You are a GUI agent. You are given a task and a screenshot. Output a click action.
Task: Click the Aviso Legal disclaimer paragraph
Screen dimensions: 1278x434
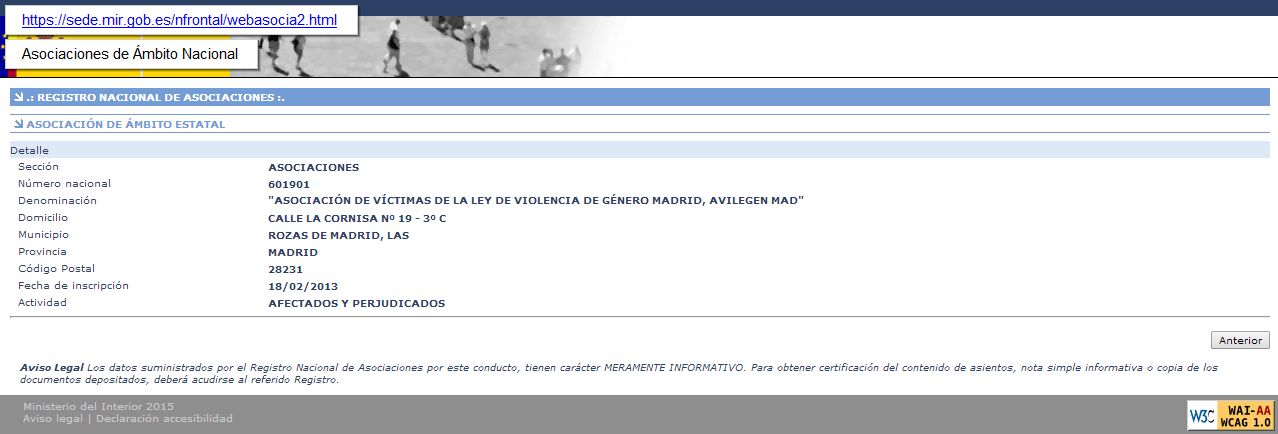click(x=620, y=373)
